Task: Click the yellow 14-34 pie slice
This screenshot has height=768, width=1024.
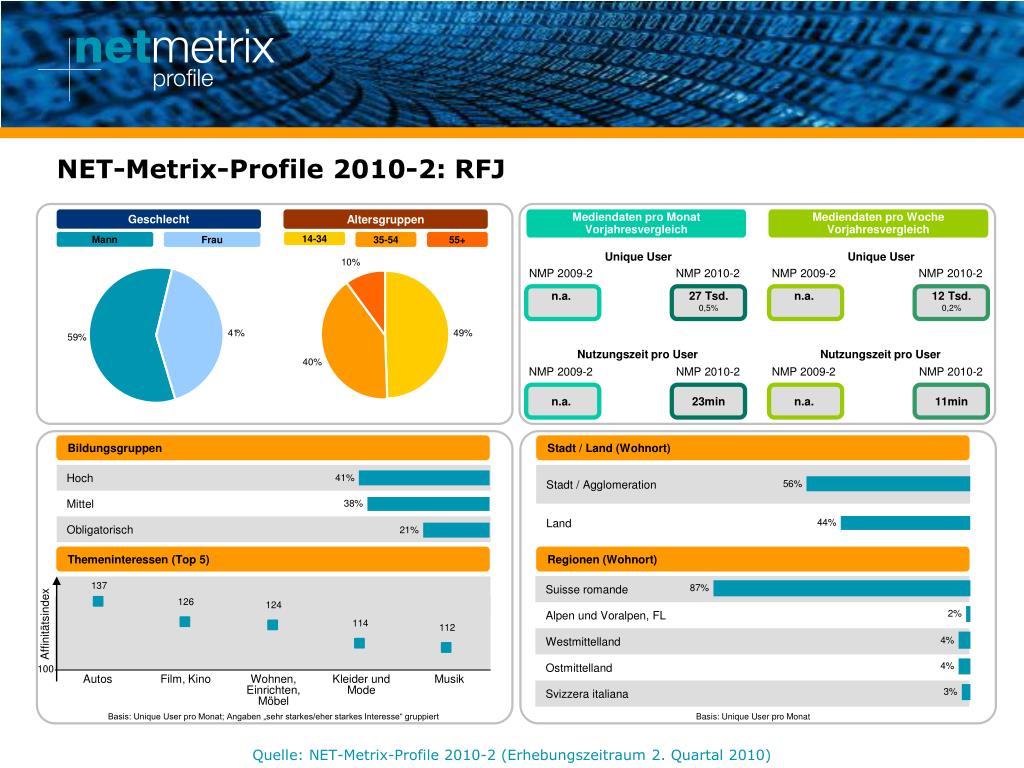Action: pos(418,334)
